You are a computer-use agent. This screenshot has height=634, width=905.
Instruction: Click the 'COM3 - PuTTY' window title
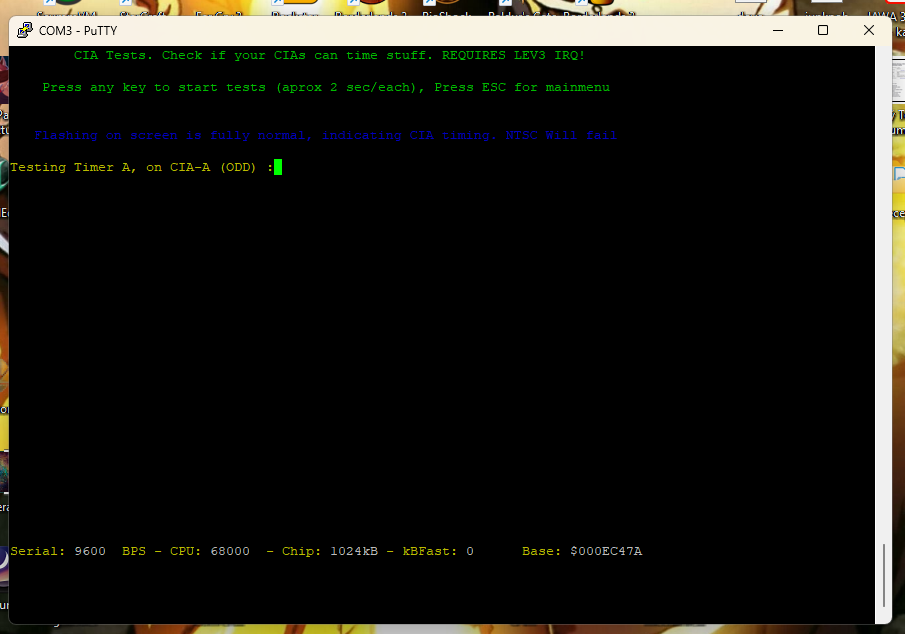click(x=78, y=31)
